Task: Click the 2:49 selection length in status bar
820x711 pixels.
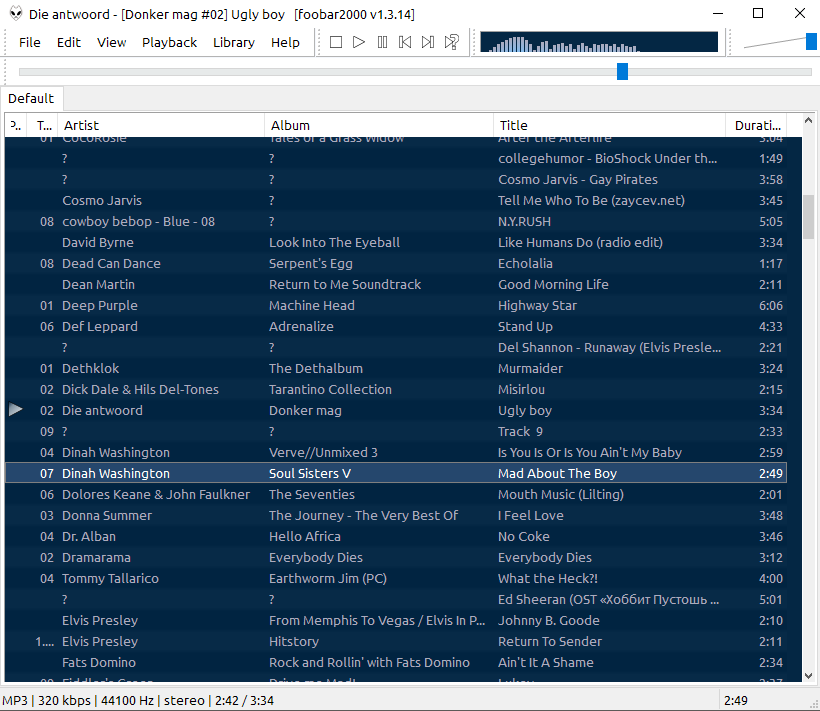Action: click(x=736, y=701)
